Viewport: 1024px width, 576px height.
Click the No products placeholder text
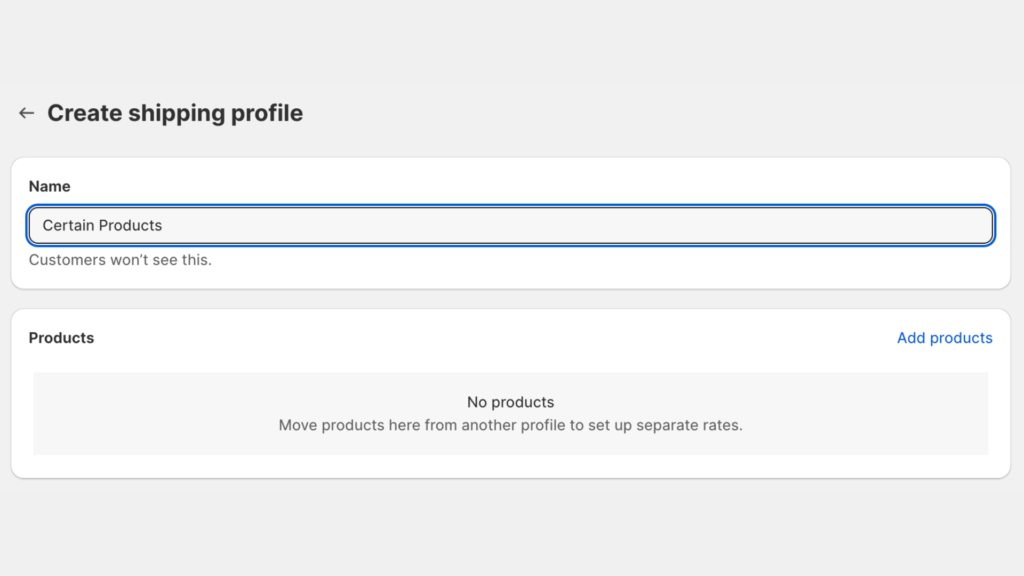point(511,402)
